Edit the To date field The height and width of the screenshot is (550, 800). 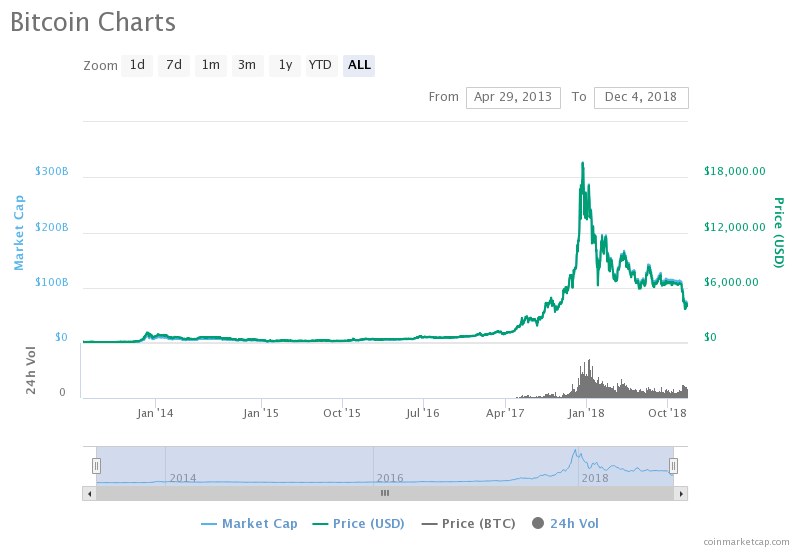(641, 97)
